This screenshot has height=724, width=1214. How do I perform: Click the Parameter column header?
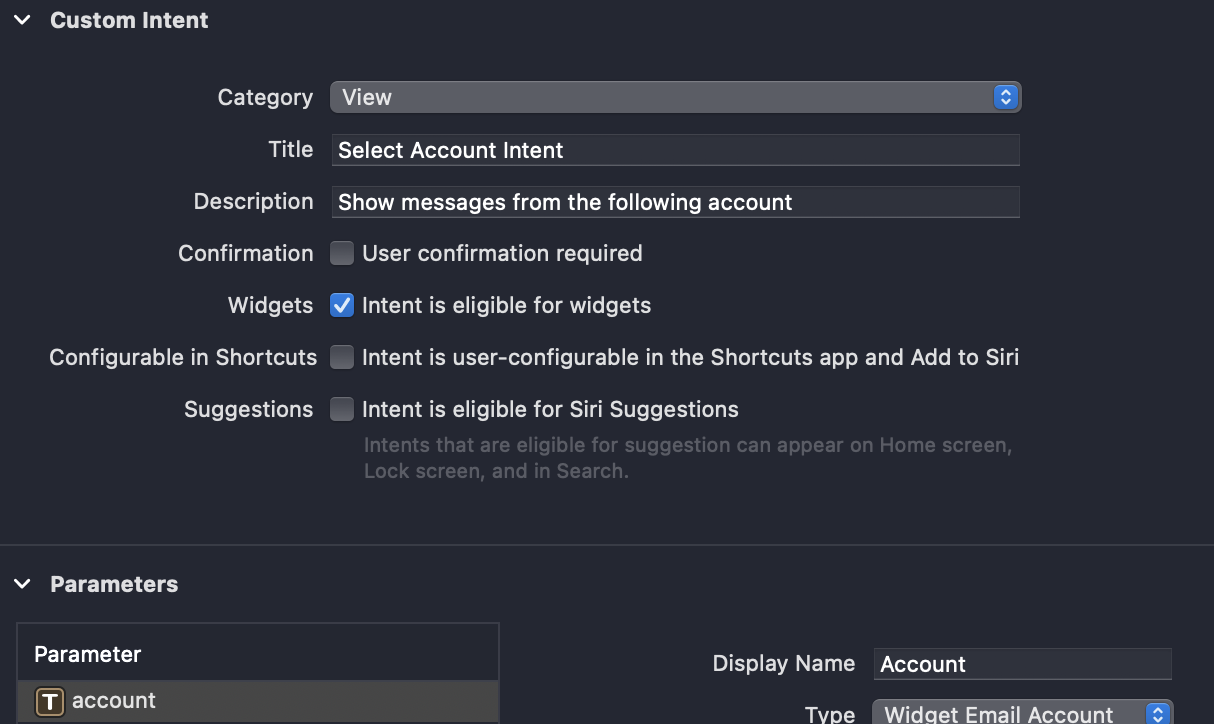(88, 654)
